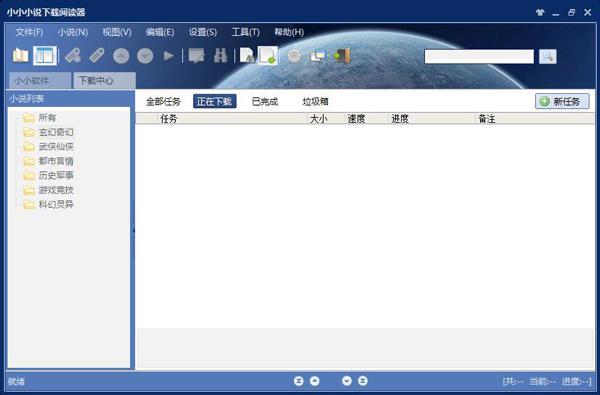Click the 速度 column header
600x395 pixels.
(x=366, y=119)
